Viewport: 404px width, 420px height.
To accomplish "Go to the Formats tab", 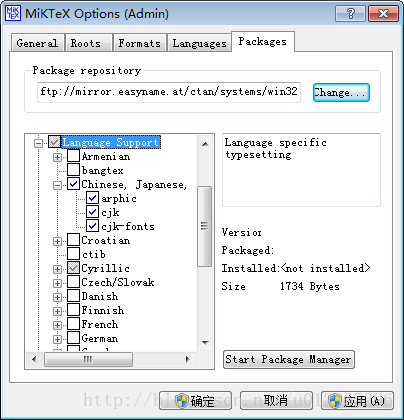I will 139,43.
